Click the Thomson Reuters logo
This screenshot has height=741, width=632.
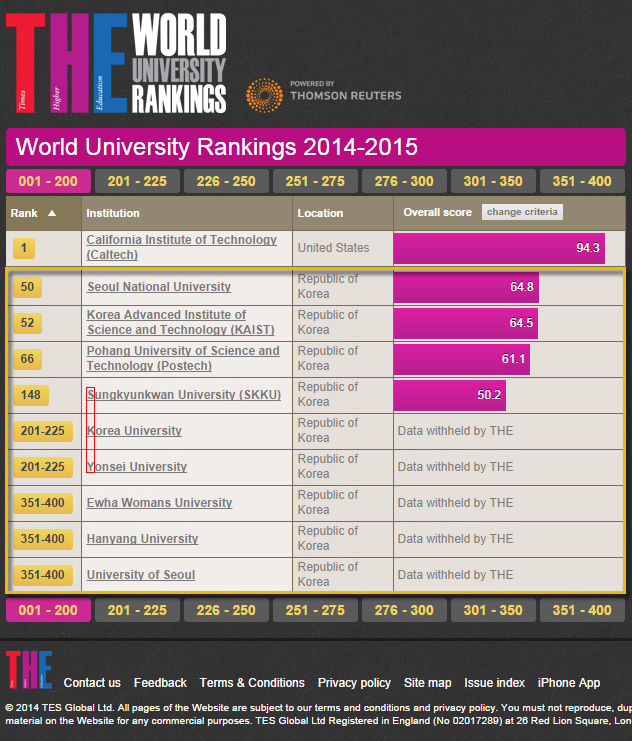(324, 95)
